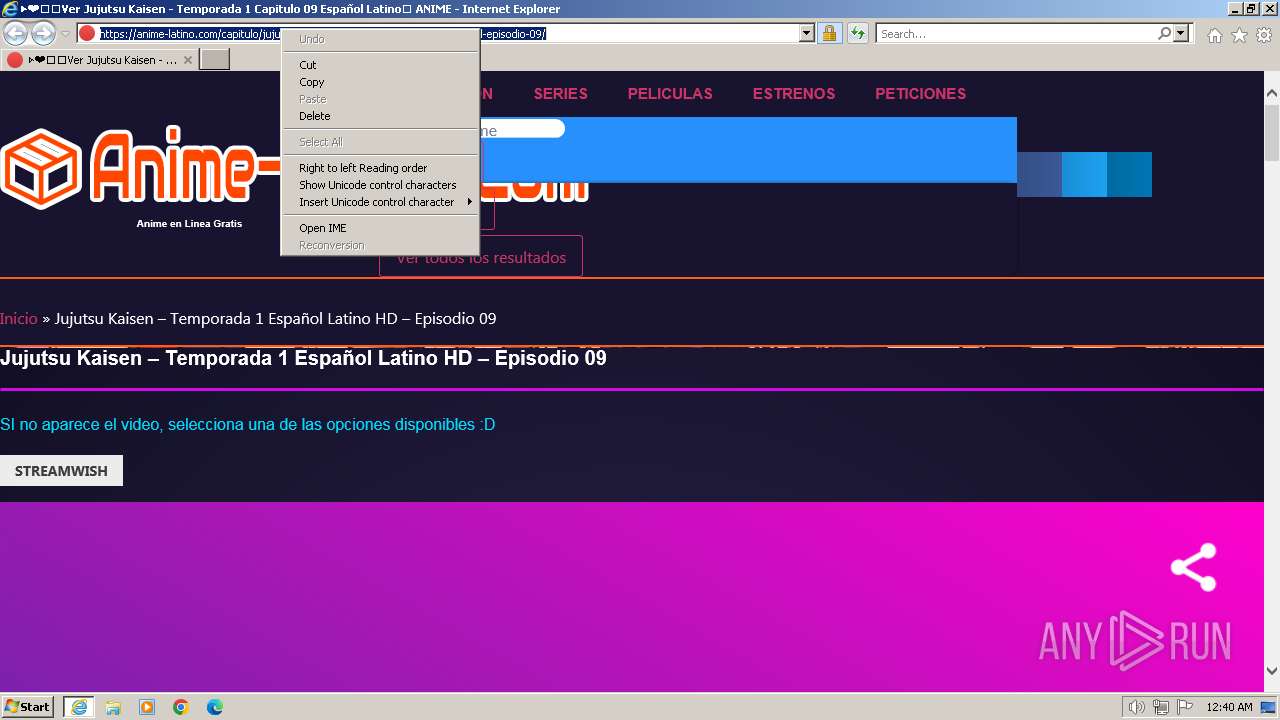Click the security lock icon
Viewport: 1280px width, 720px height.
(x=829, y=33)
